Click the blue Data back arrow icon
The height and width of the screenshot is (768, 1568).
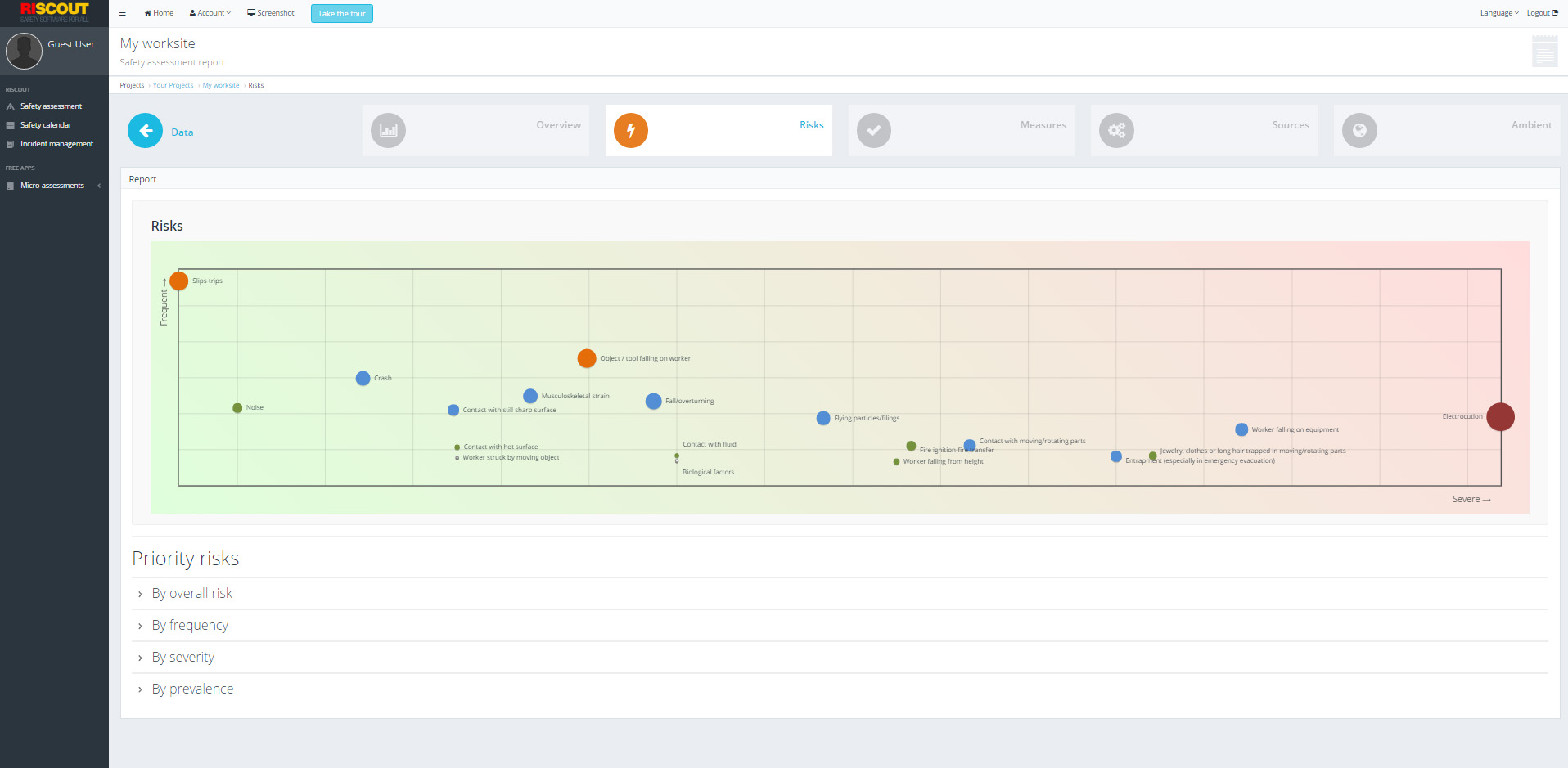pyautogui.click(x=146, y=131)
